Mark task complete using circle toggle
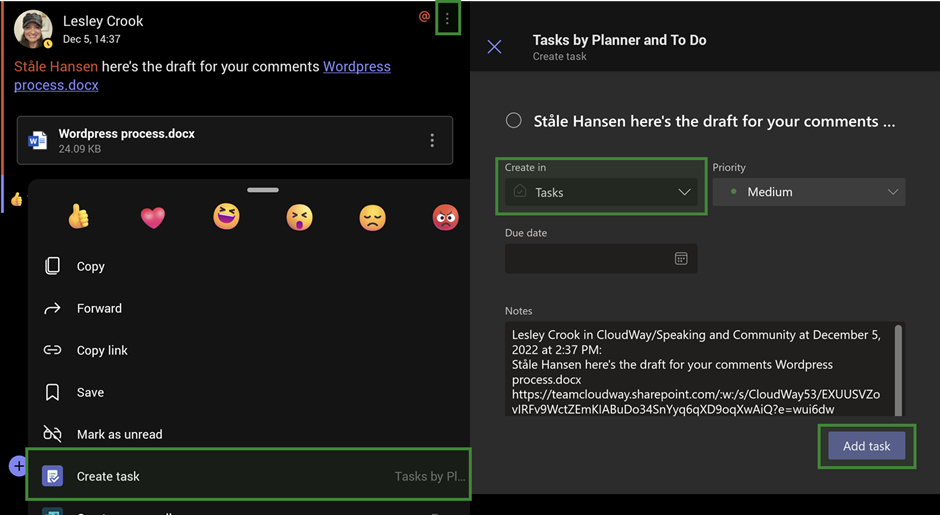 coord(514,121)
